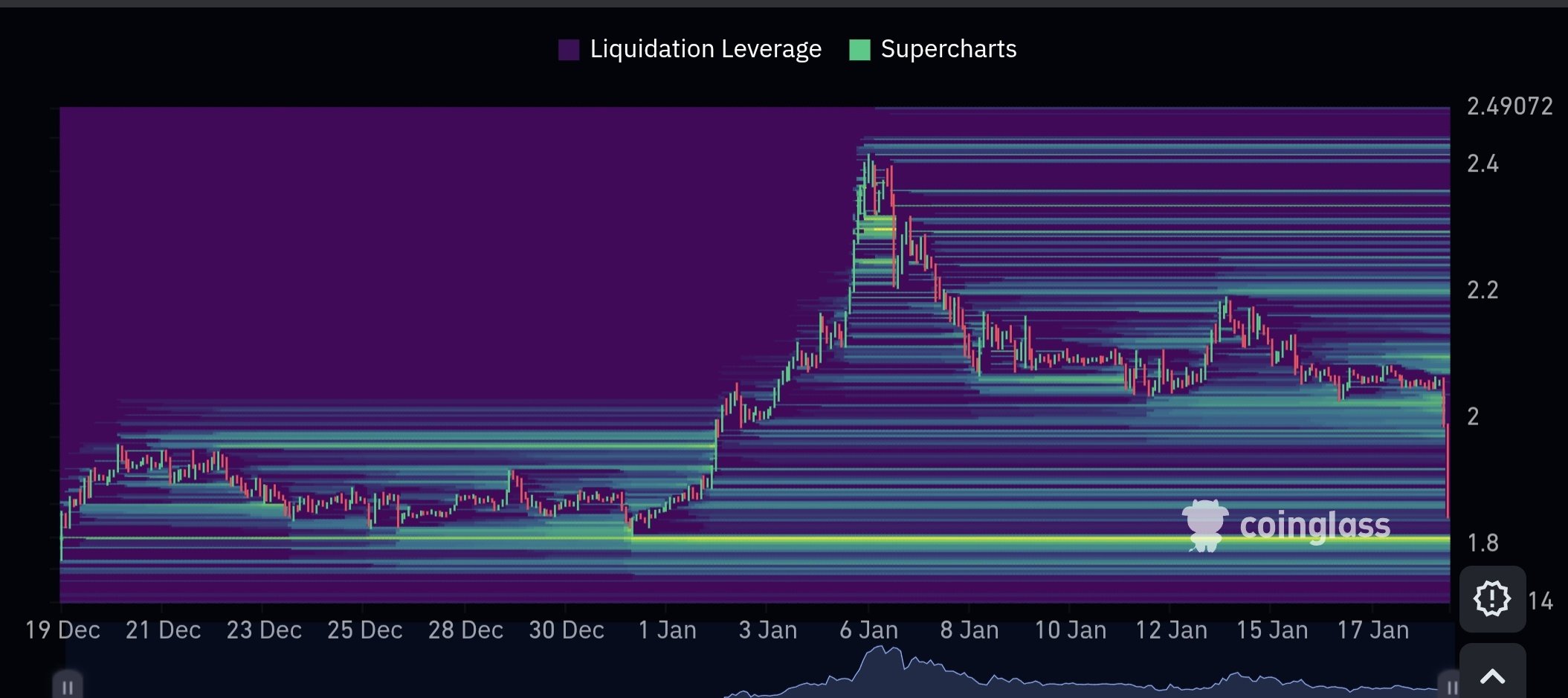Select the 19 Dec date label

tap(62, 630)
